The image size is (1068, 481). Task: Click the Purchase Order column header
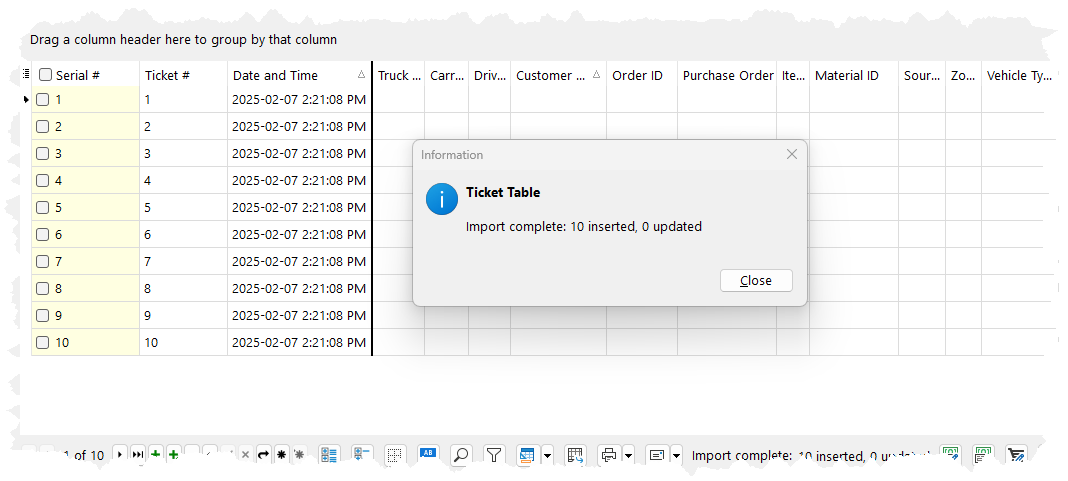727,75
